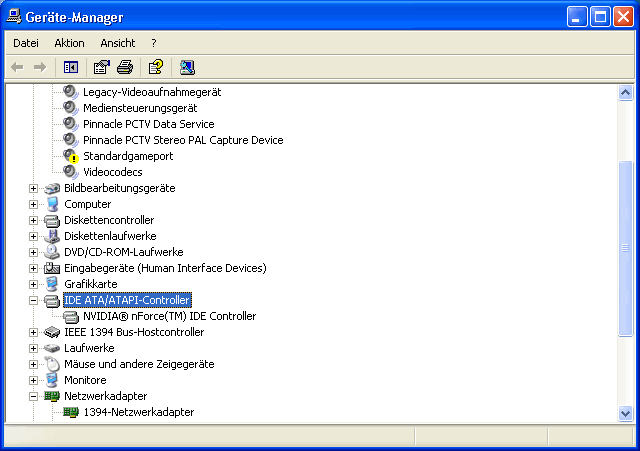Expand the Diskettenlaufwerke node
Screen dimensions: 640x451
[x=33, y=236]
